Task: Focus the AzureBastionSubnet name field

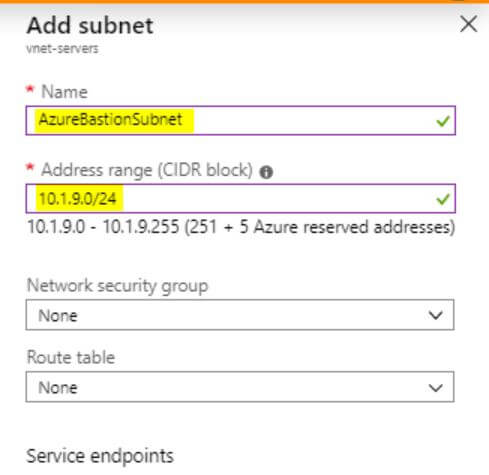Action: pyautogui.click(x=241, y=120)
